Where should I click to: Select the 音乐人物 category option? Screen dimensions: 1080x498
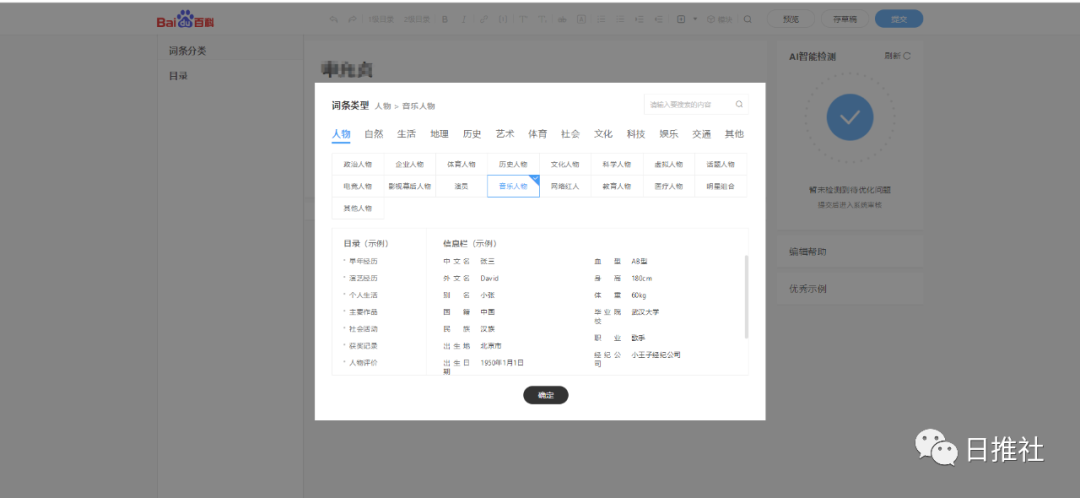pyautogui.click(x=513, y=186)
